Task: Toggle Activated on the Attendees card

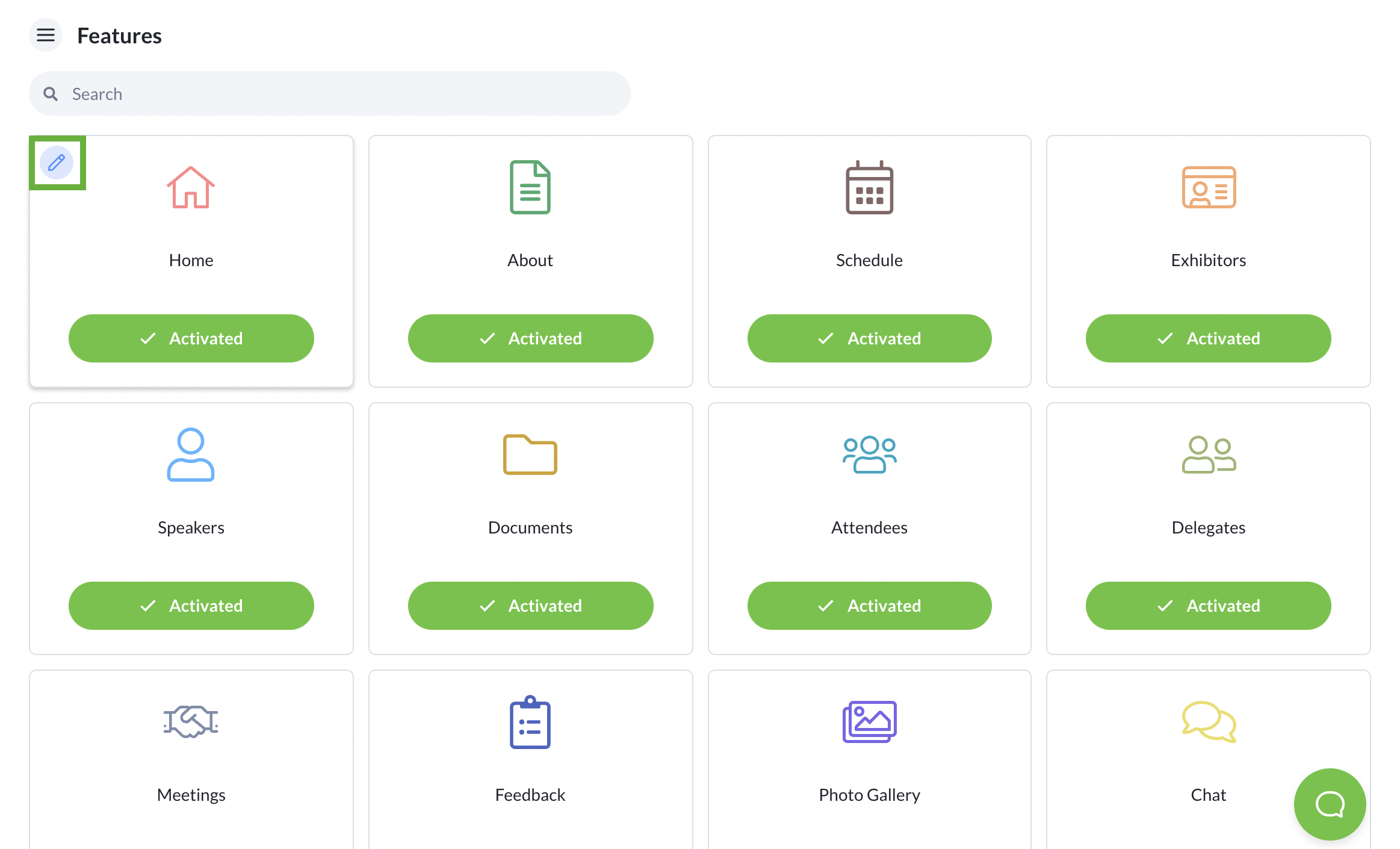Action: (x=869, y=606)
